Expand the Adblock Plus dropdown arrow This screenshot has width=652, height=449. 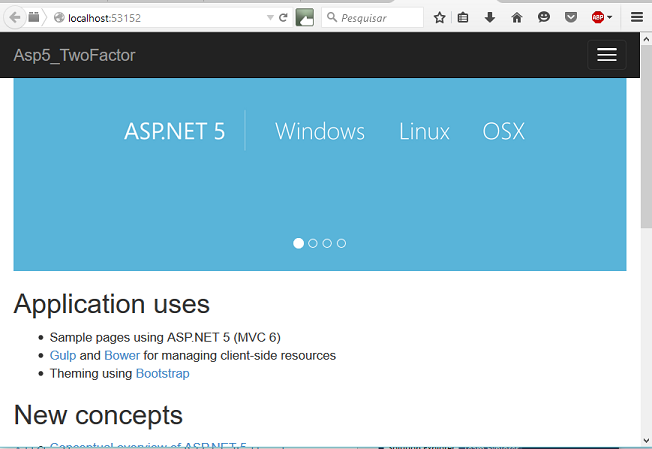pos(610,17)
